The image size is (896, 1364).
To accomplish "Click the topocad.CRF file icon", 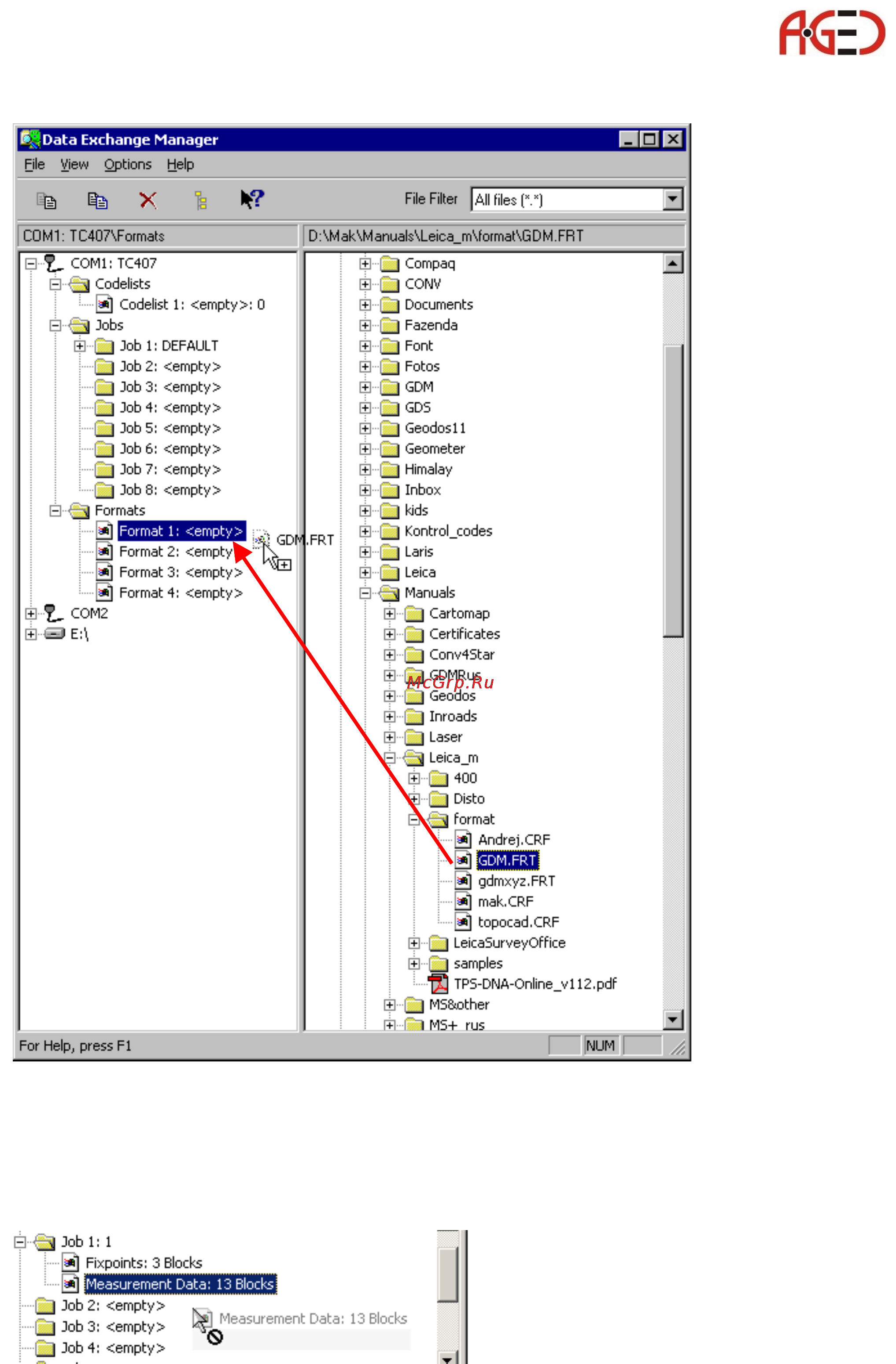I will (464, 922).
